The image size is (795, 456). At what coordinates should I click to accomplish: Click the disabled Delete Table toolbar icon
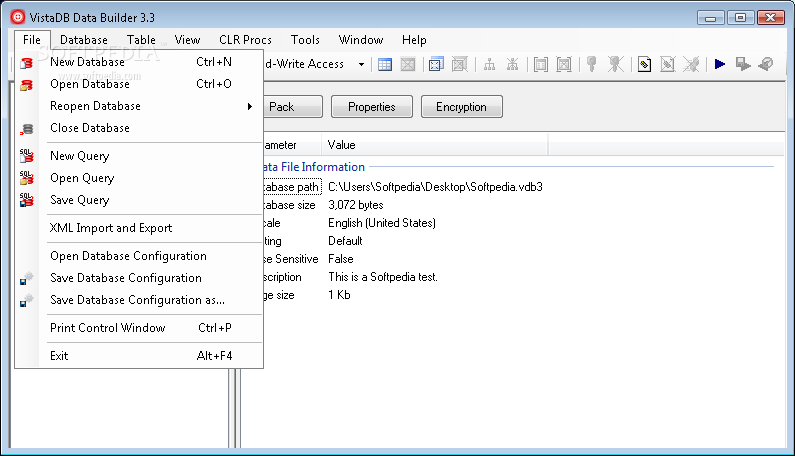point(408,64)
